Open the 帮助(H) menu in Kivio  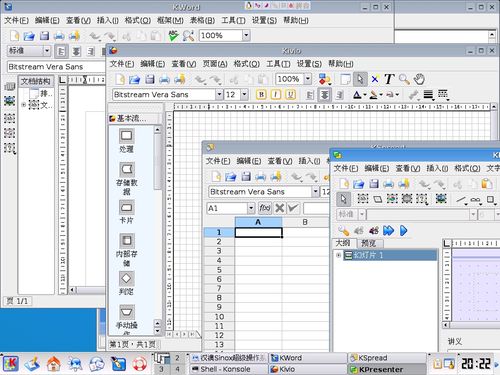click(341, 64)
